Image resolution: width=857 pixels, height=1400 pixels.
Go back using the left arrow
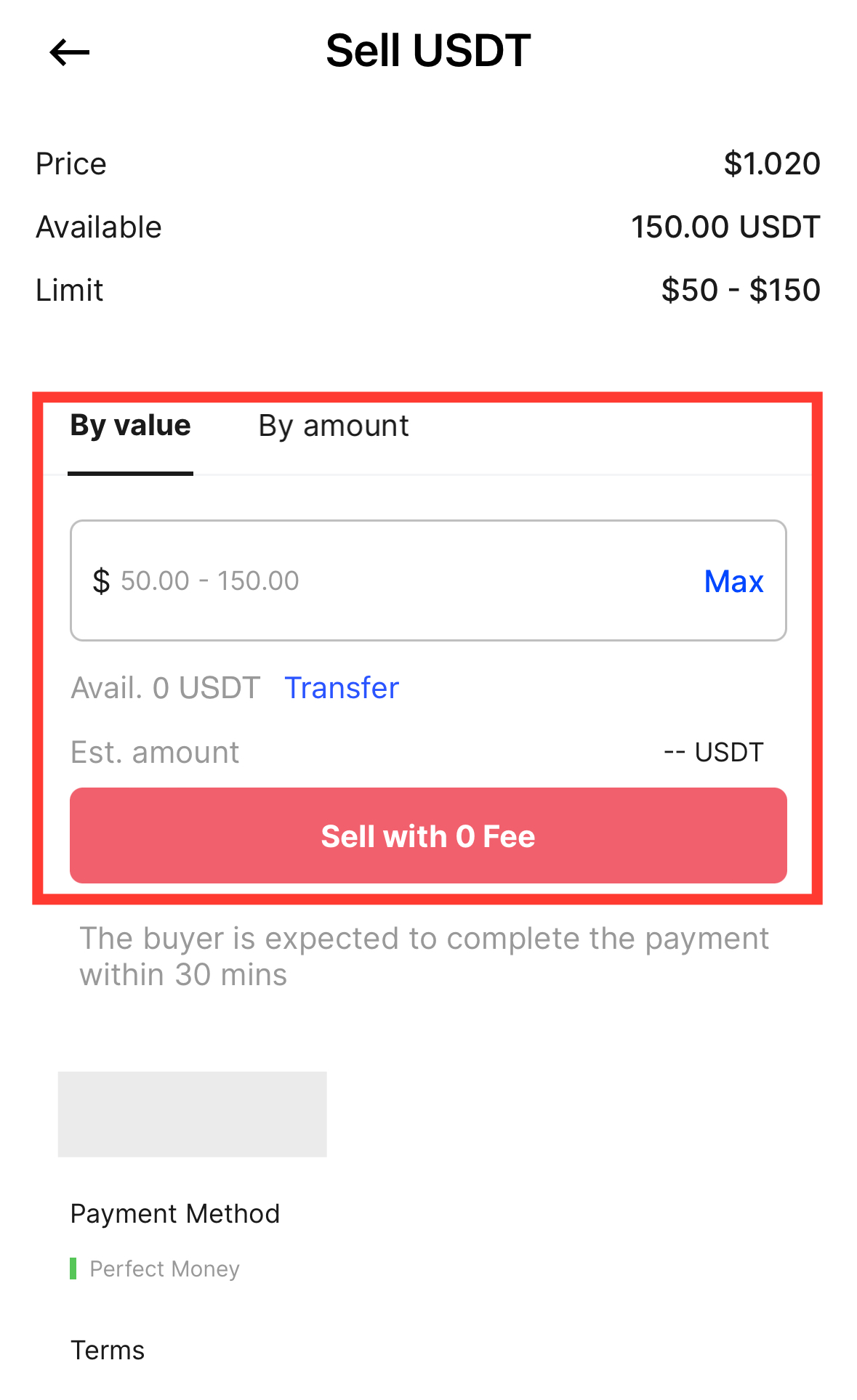coord(69,52)
